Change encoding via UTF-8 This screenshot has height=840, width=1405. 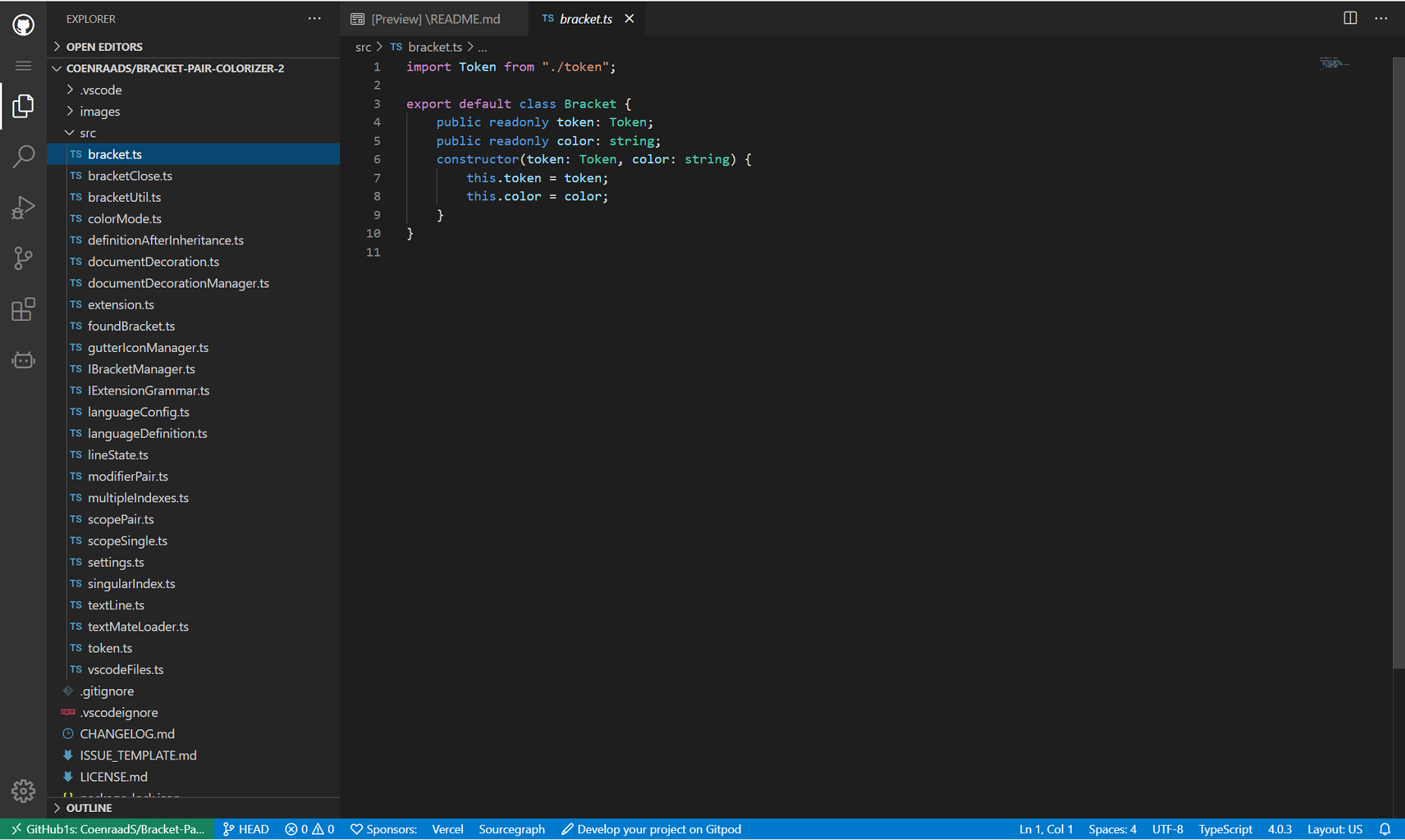click(x=1167, y=829)
